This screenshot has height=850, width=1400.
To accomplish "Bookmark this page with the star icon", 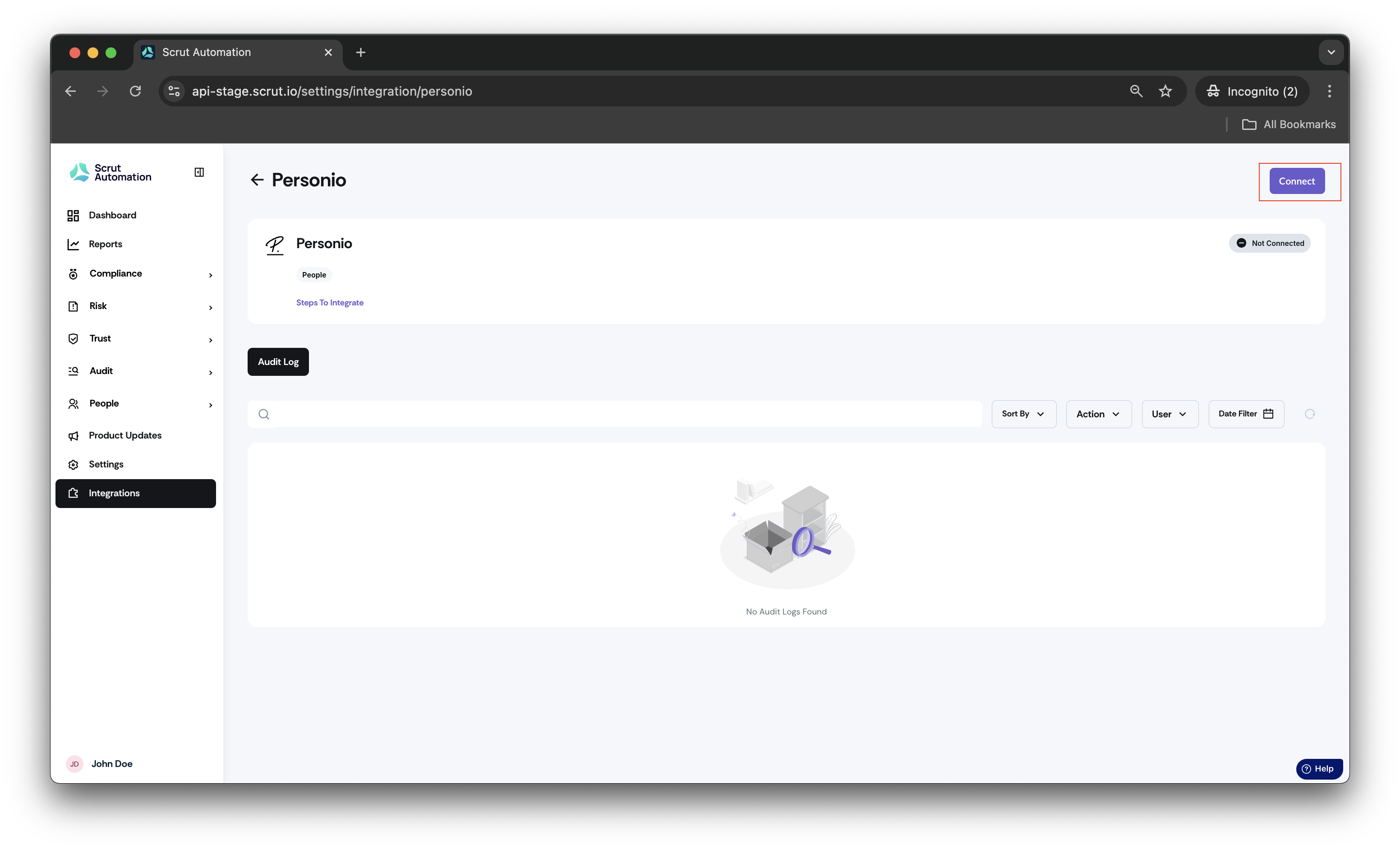I will click(1165, 92).
